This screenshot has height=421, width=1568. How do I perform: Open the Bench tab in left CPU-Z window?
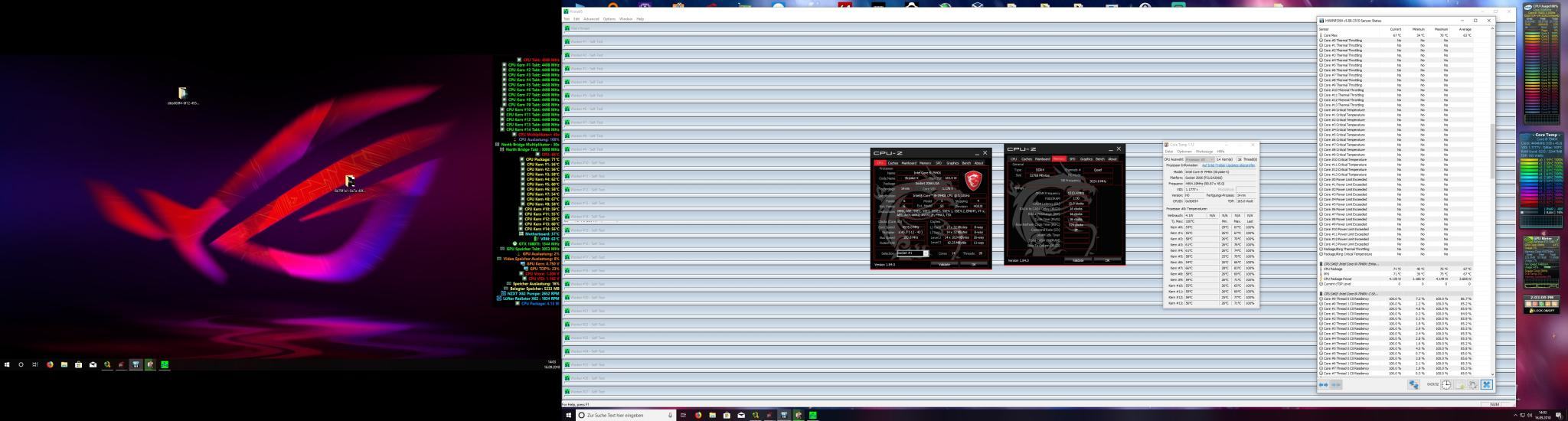click(966, 163)
